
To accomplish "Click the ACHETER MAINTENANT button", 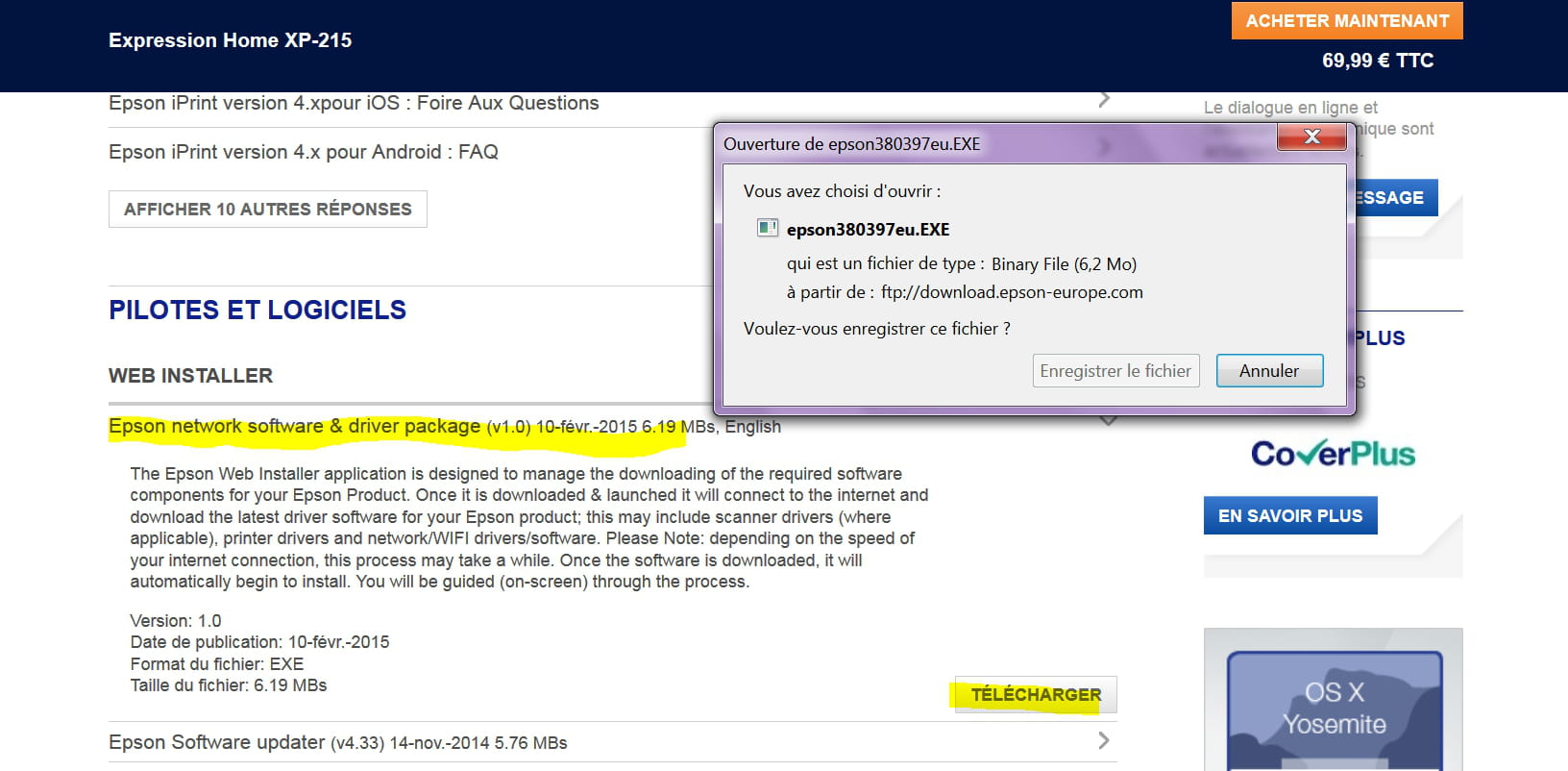I will 1347,21.
